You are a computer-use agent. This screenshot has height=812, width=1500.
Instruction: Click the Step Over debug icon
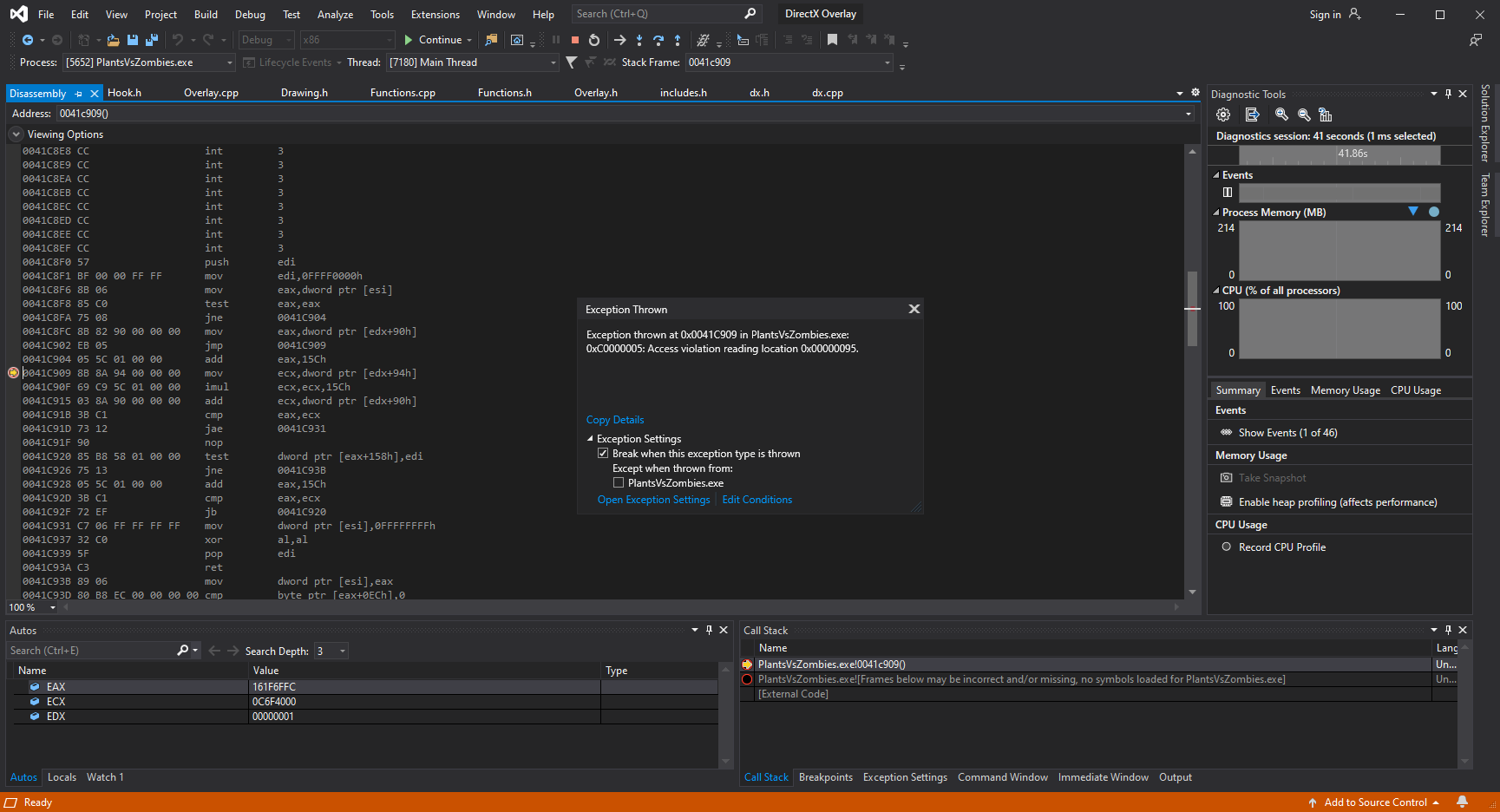[x=658, y=40]
